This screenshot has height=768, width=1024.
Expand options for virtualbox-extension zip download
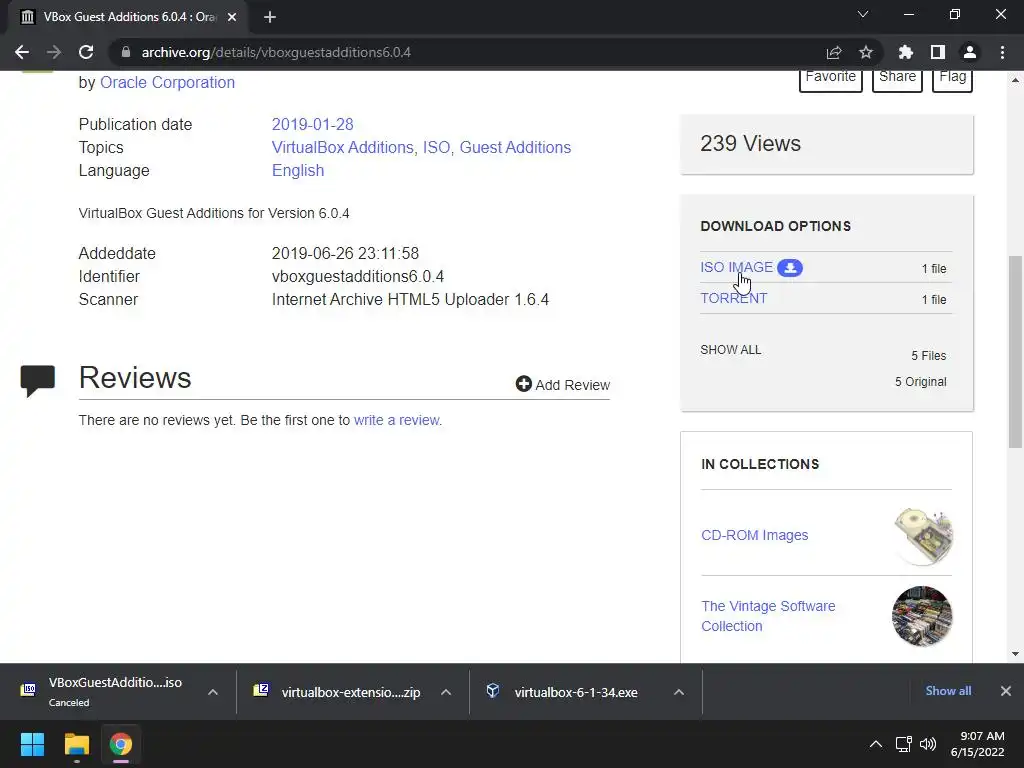[x=446, y=692]
